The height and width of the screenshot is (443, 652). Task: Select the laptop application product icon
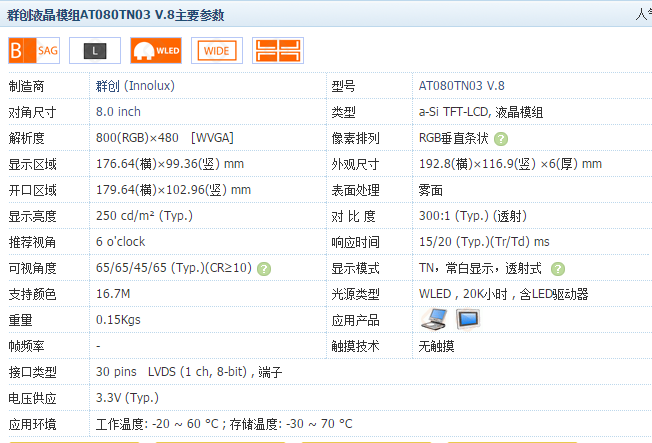[433, 319]
